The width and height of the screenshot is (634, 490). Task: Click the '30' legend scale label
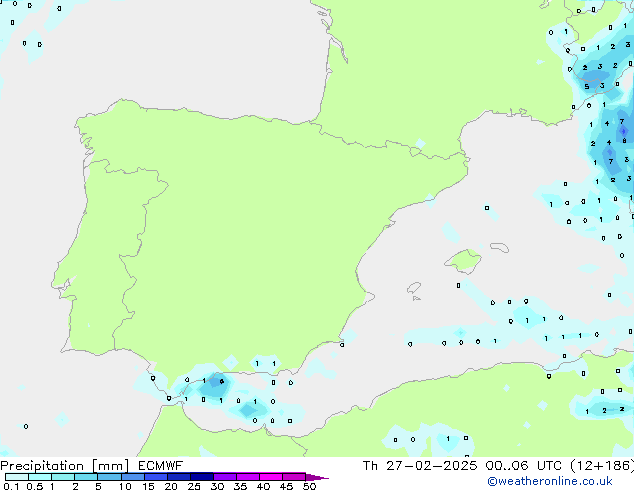point(217,486)
